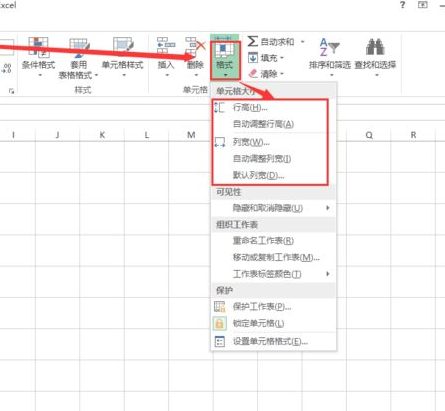The height and width of the screenshot is (411, 445).
Task: Click the Row Height icon in menu
Action: click(219, 107)
